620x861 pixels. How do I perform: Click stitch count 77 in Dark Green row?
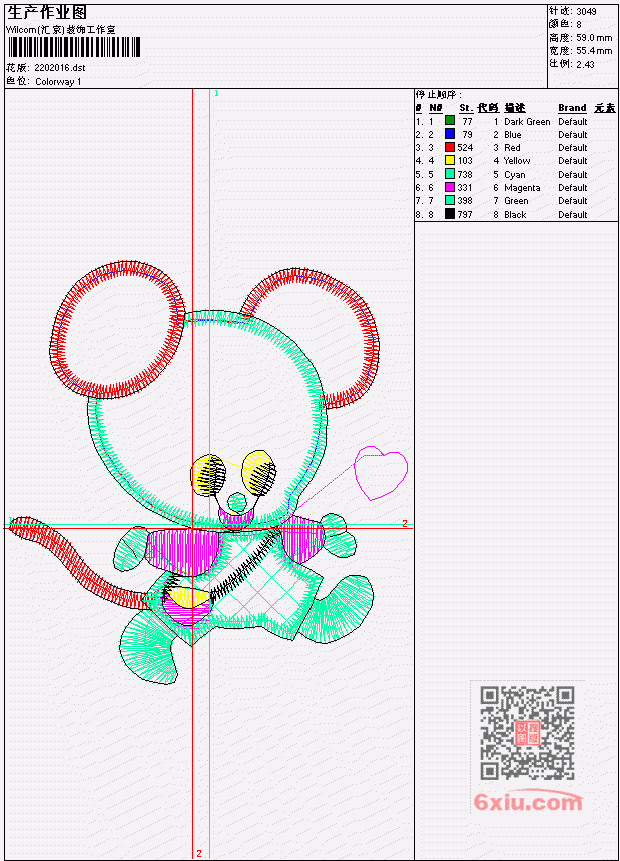[467, 121]
